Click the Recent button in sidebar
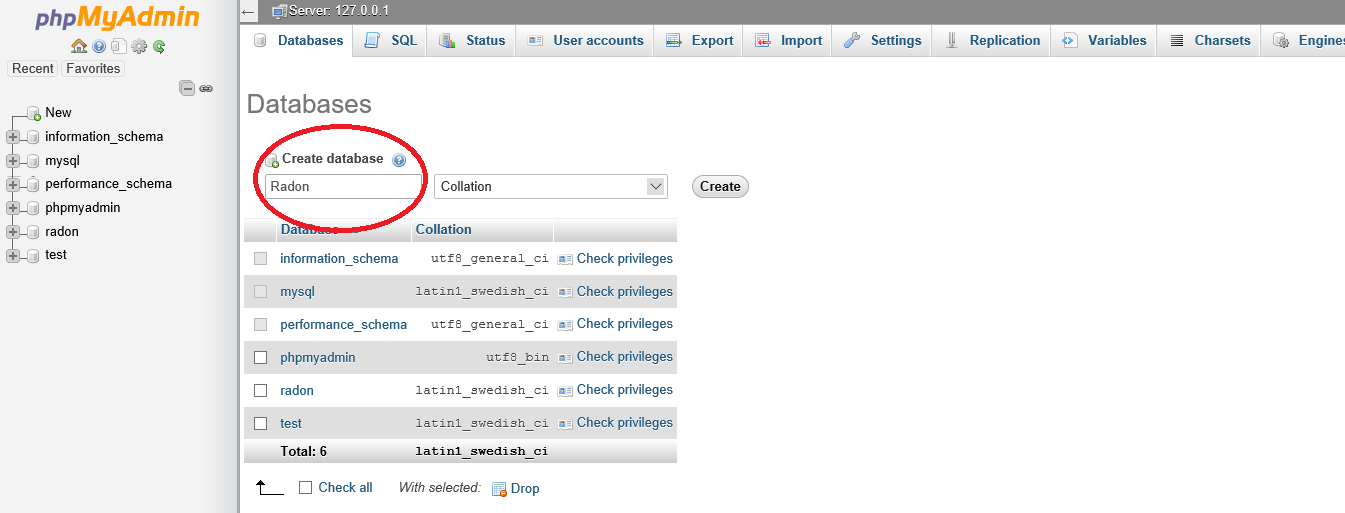The width and height of the screenshot is (1345, 513). coord(33,69)
